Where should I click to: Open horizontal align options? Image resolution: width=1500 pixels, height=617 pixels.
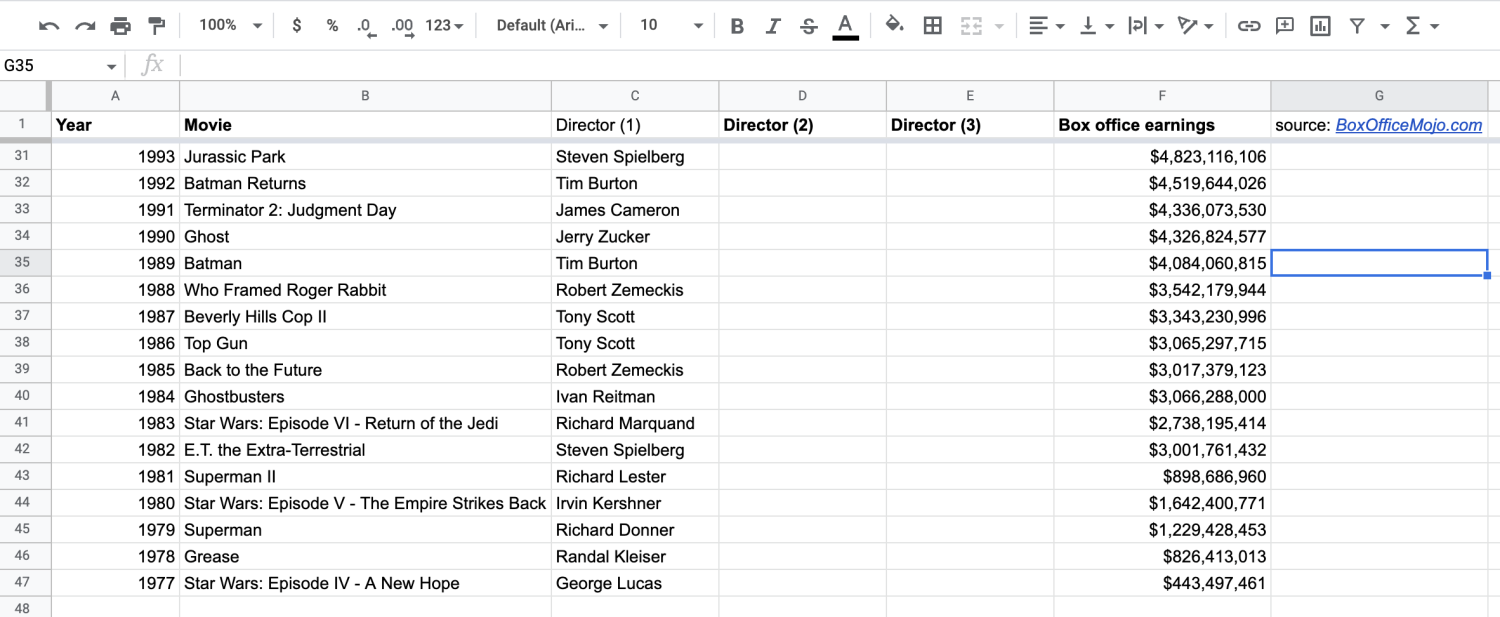tap(1047, 26)
